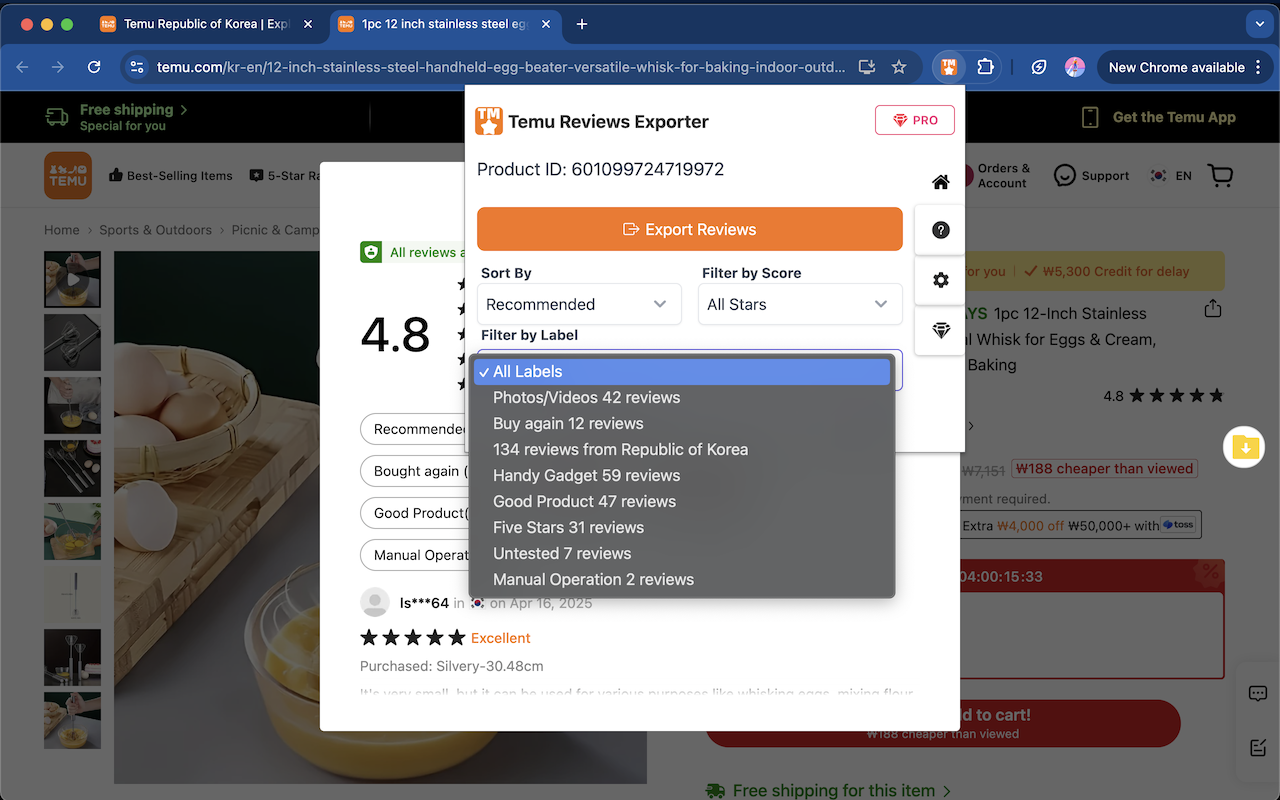Click the Free shipping banner link

click(116, 117)
